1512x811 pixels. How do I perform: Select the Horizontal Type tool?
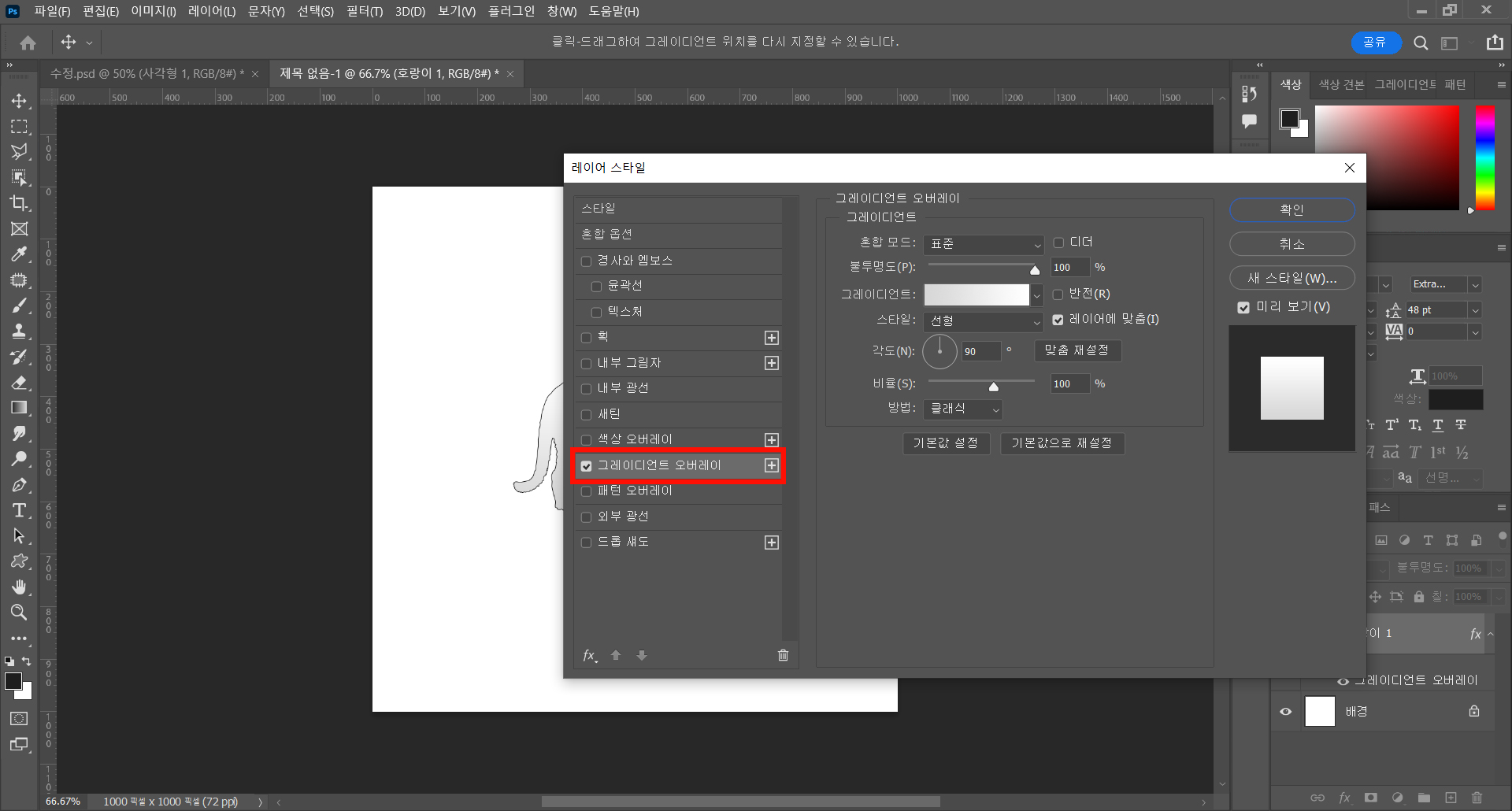20,510
